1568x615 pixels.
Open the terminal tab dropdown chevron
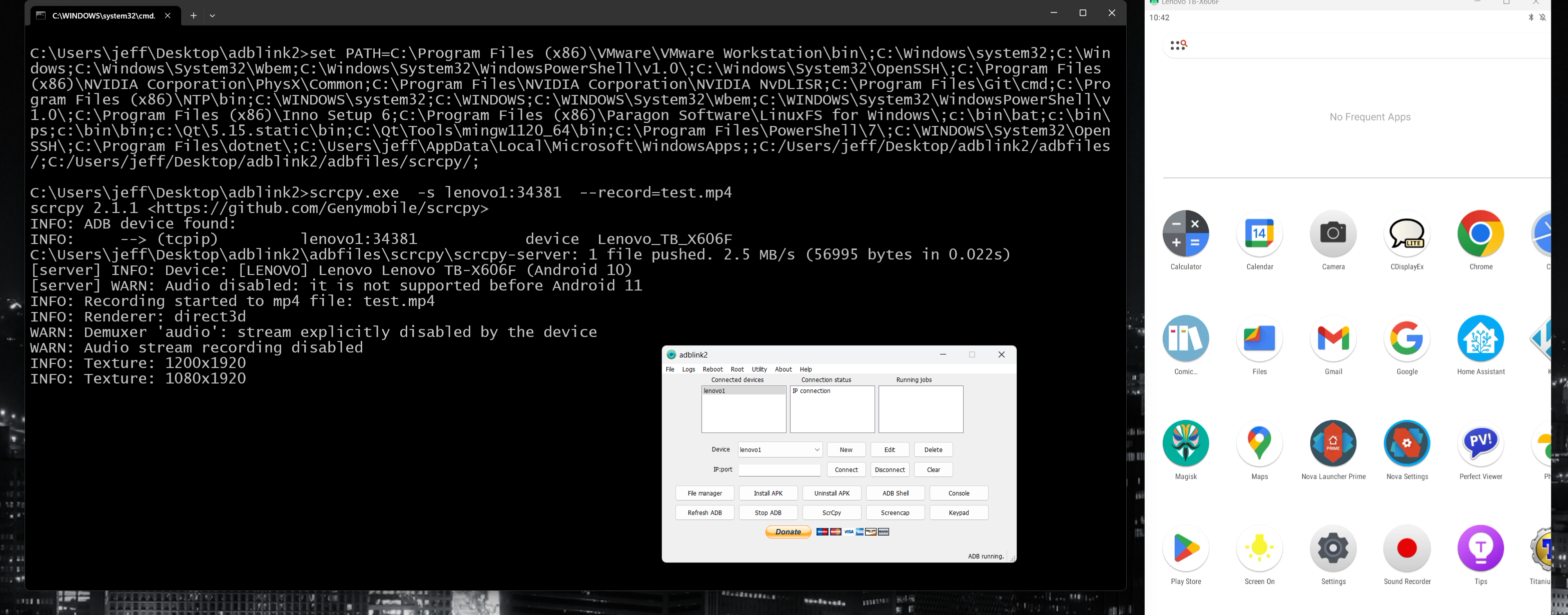213,16
